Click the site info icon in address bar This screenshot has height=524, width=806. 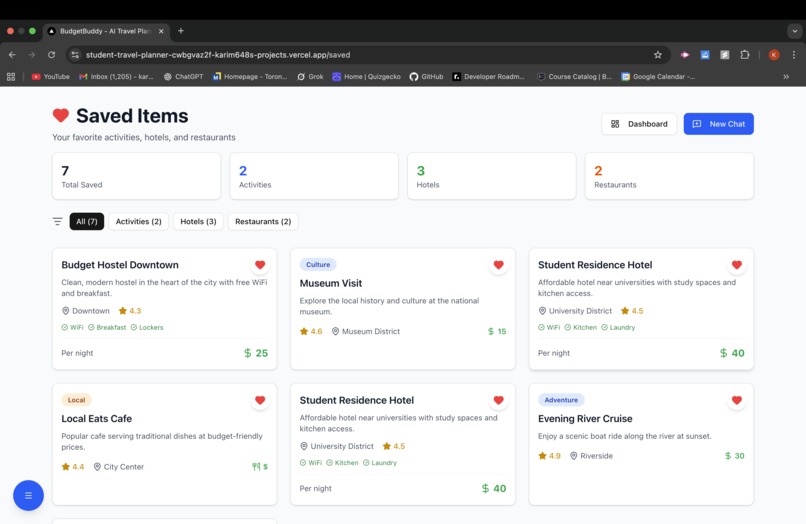coord(75,55)
